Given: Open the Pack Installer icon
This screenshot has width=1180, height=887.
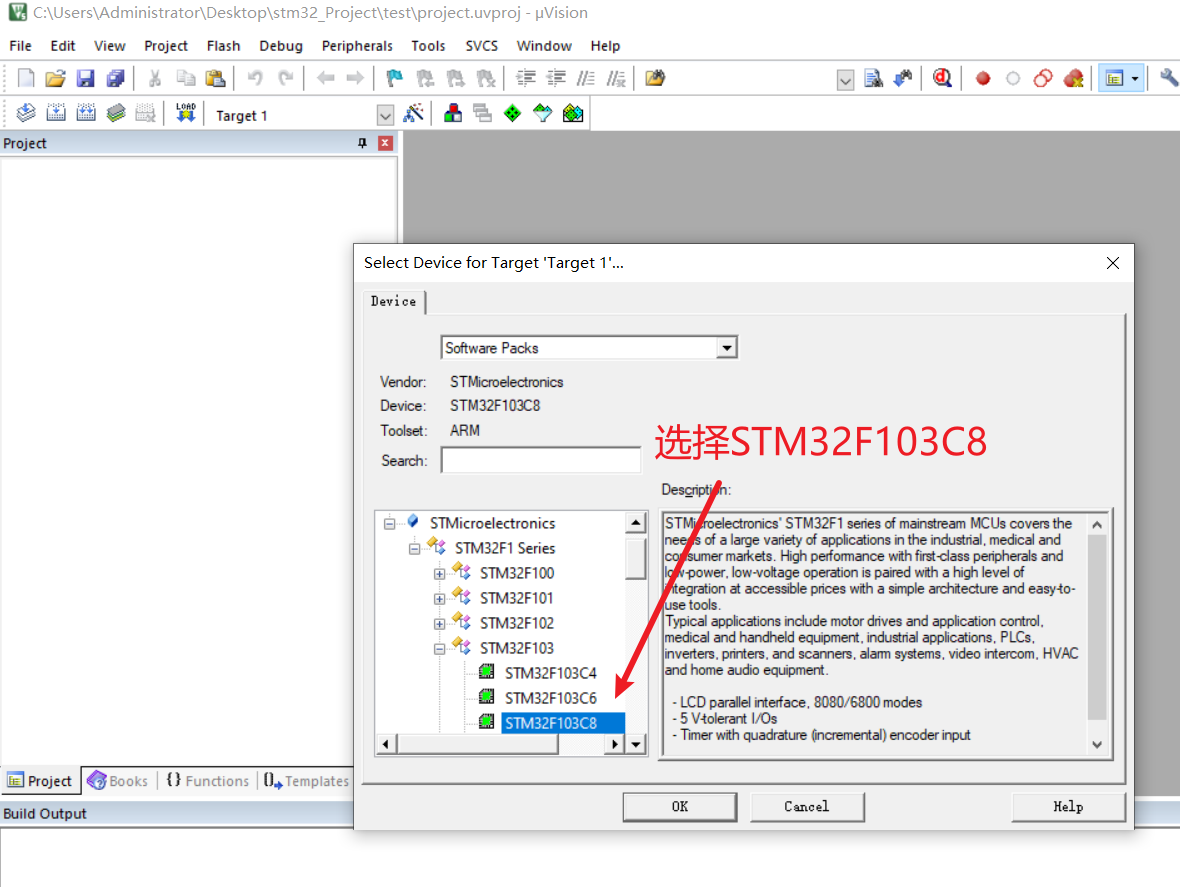Looking at the screenshot, I should click(573, 114).
